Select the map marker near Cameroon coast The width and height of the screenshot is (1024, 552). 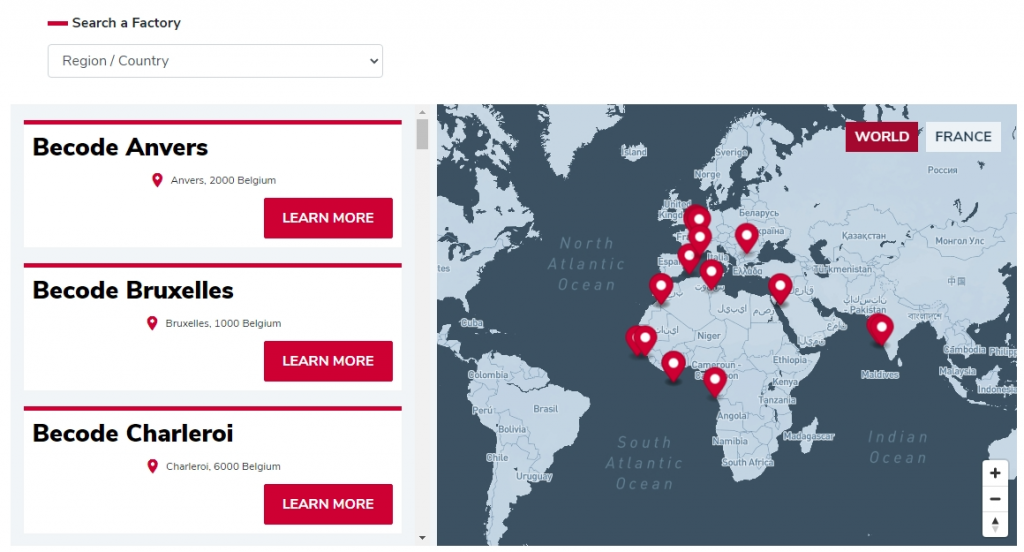pyautogui.click(x=715, y=382)
